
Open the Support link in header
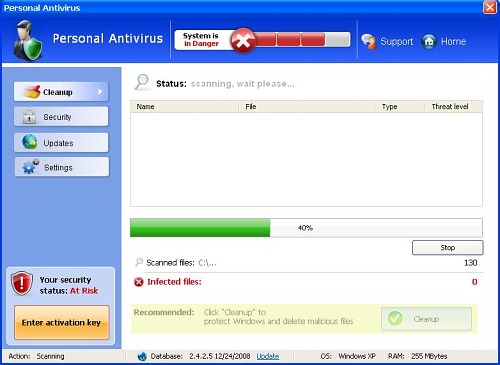tap(396, 42)
